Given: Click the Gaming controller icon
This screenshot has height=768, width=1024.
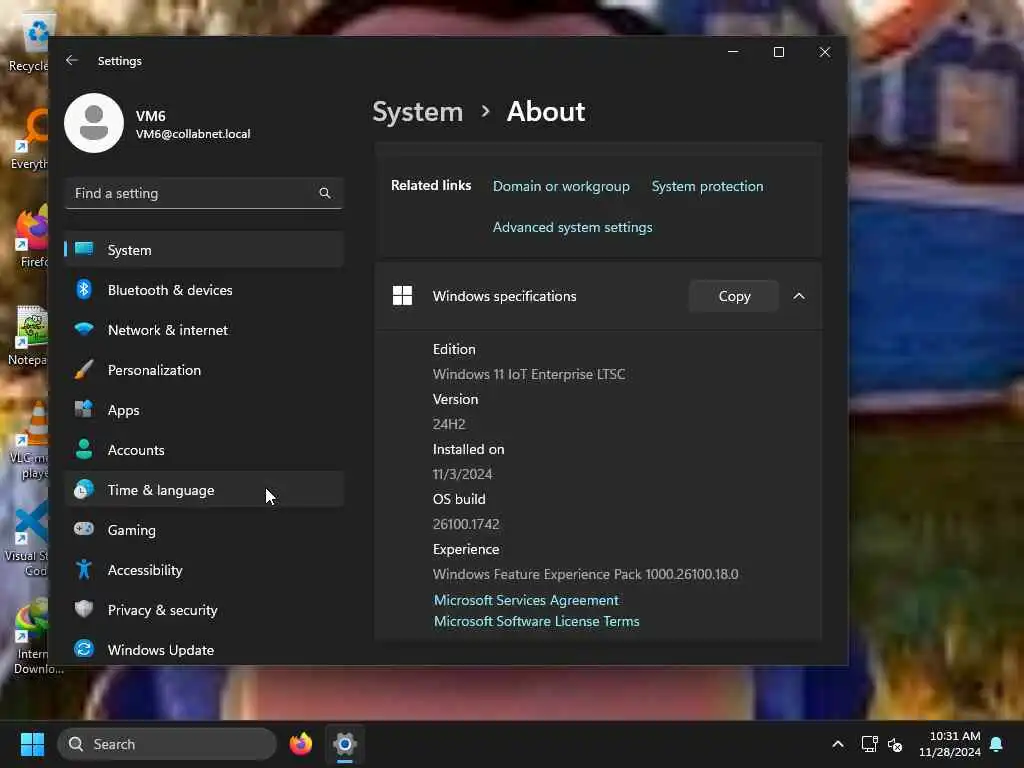Looking at the screenshot, I should pyautogui.click(x=84, y=529).
